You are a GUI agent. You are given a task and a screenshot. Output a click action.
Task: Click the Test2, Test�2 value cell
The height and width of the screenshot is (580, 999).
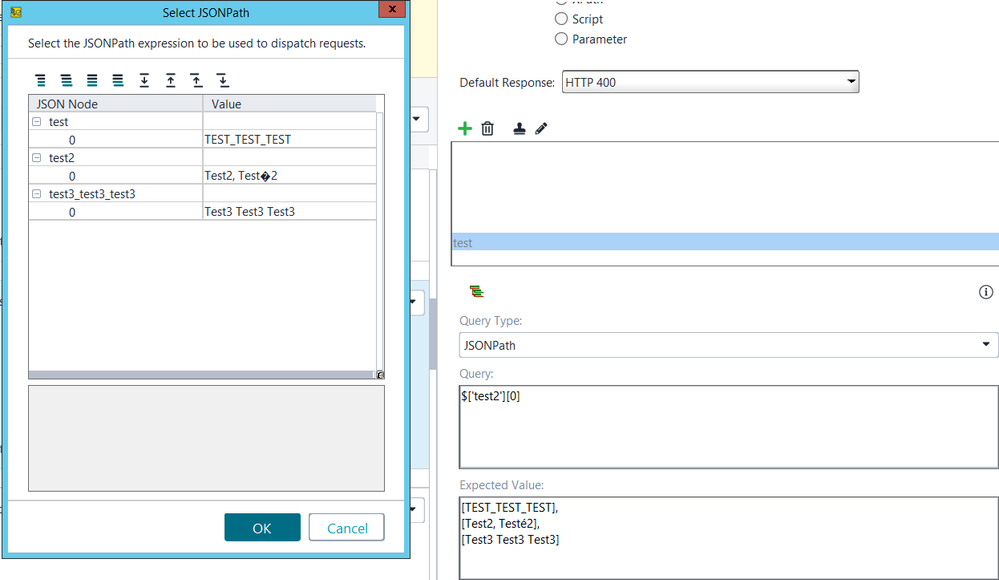[x=289, y=176]
